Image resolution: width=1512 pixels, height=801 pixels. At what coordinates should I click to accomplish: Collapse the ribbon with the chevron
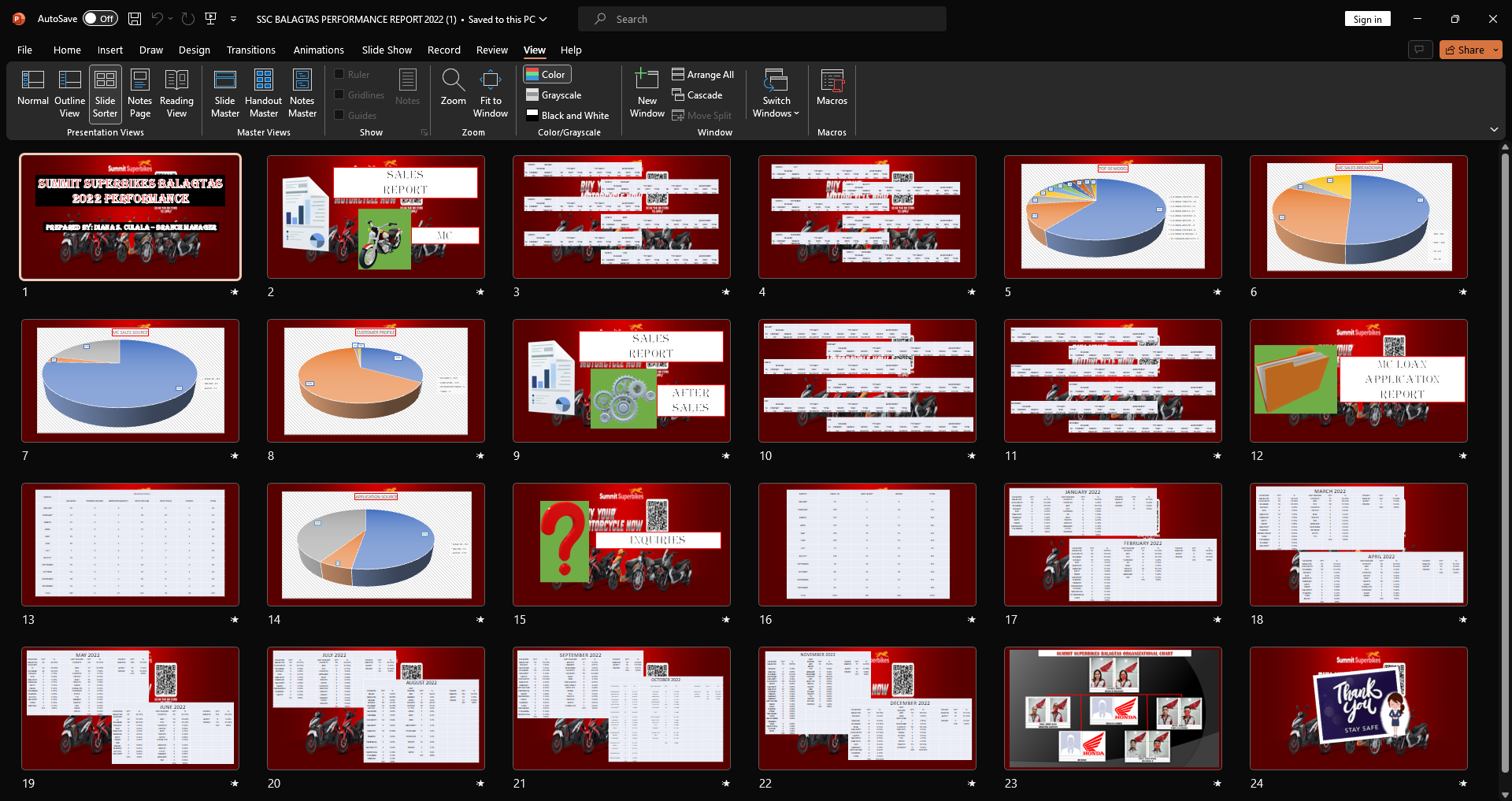[1494, 129]
